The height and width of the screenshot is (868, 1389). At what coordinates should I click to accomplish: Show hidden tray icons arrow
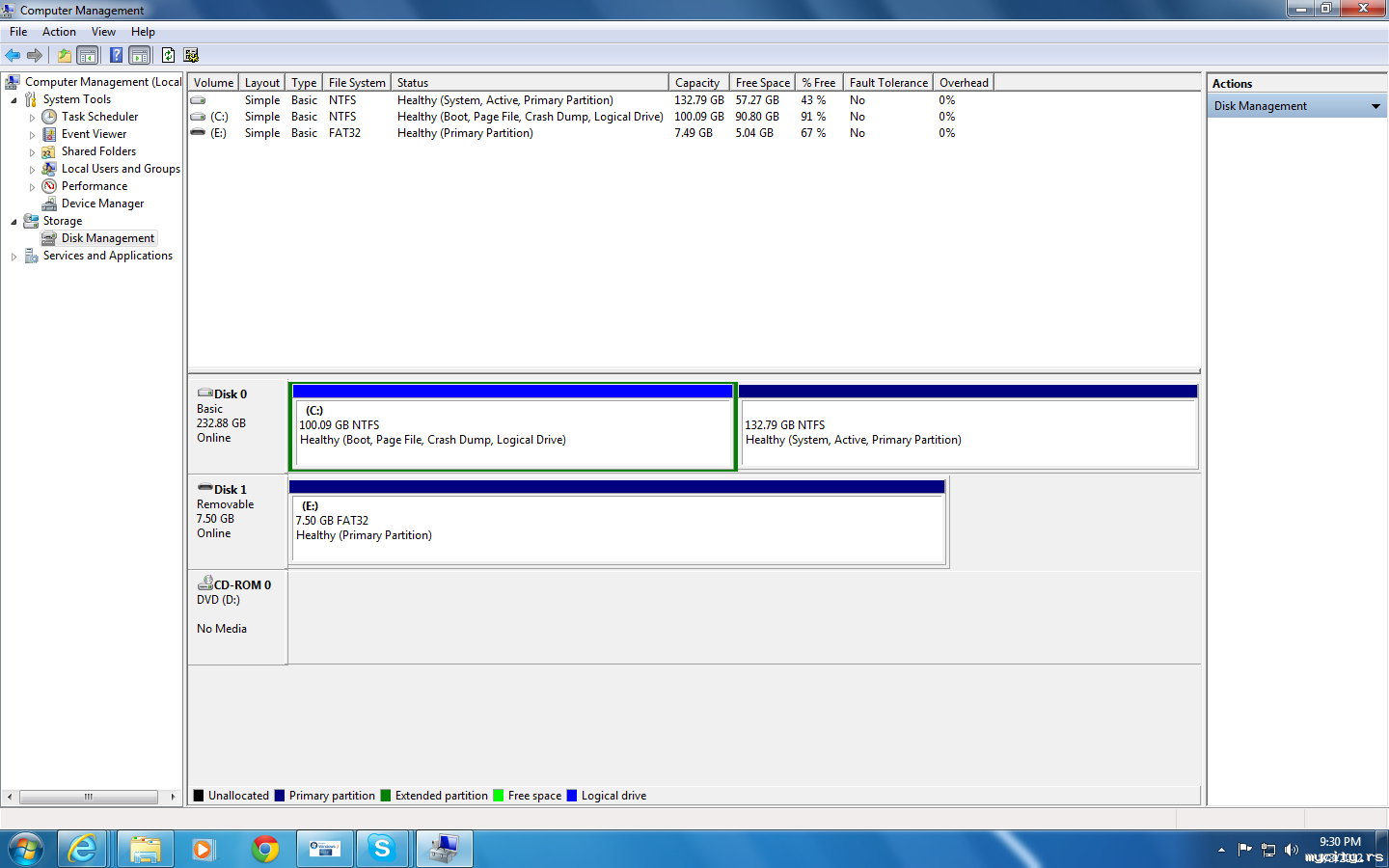(1221, 850)
